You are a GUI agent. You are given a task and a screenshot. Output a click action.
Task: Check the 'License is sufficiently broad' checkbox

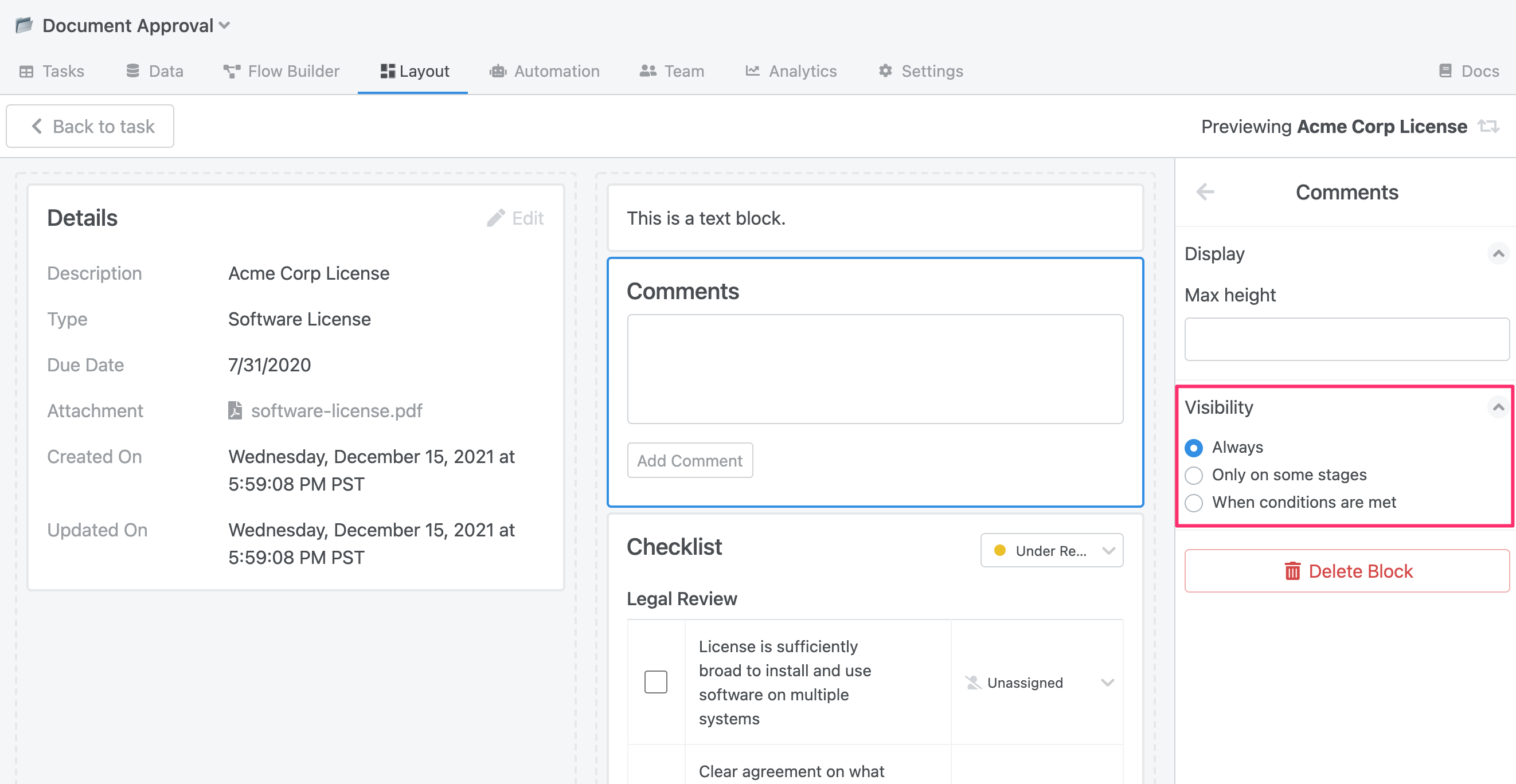[x=655, y=681]
